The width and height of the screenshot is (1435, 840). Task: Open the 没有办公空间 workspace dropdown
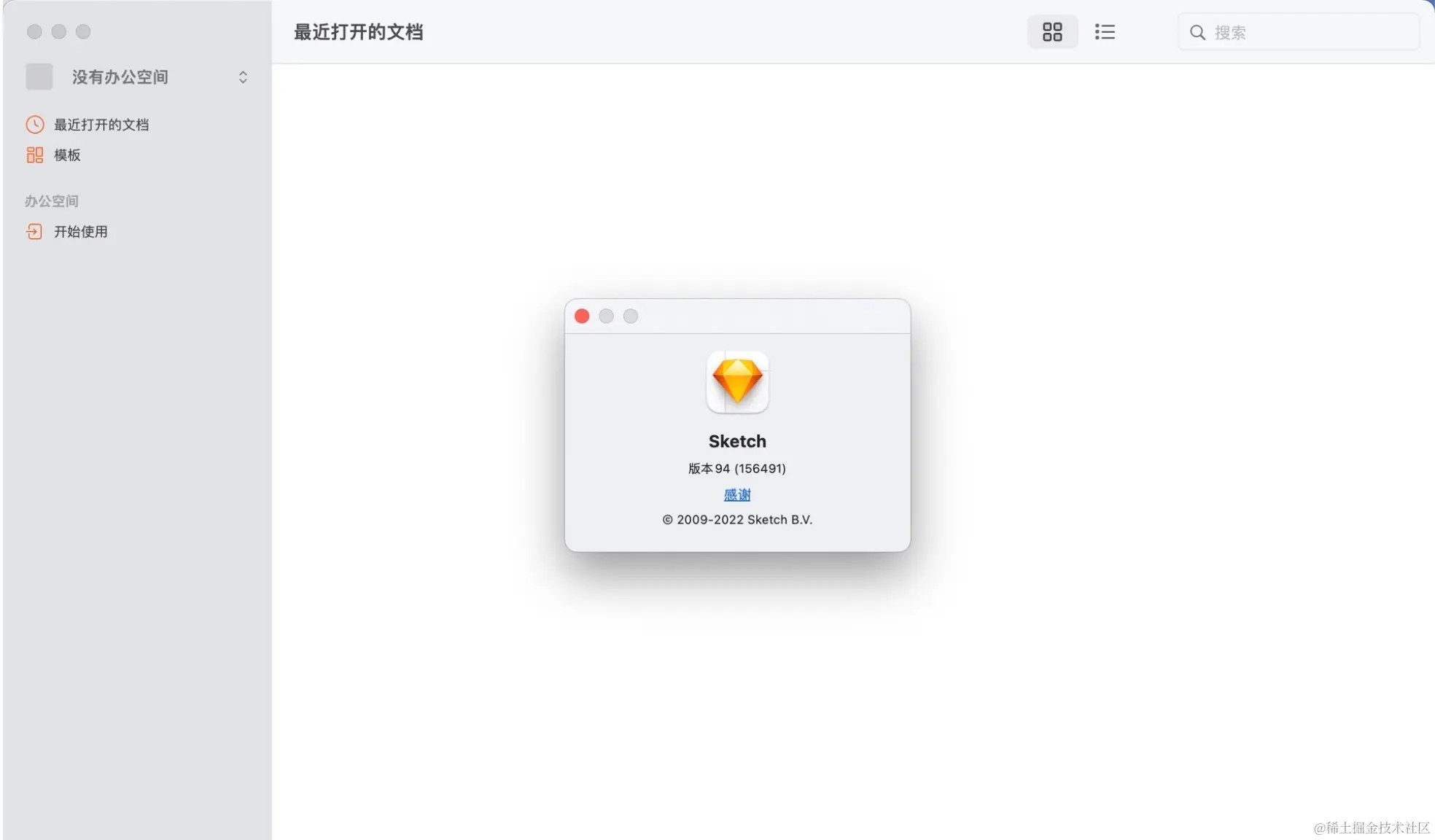[243, 77]
